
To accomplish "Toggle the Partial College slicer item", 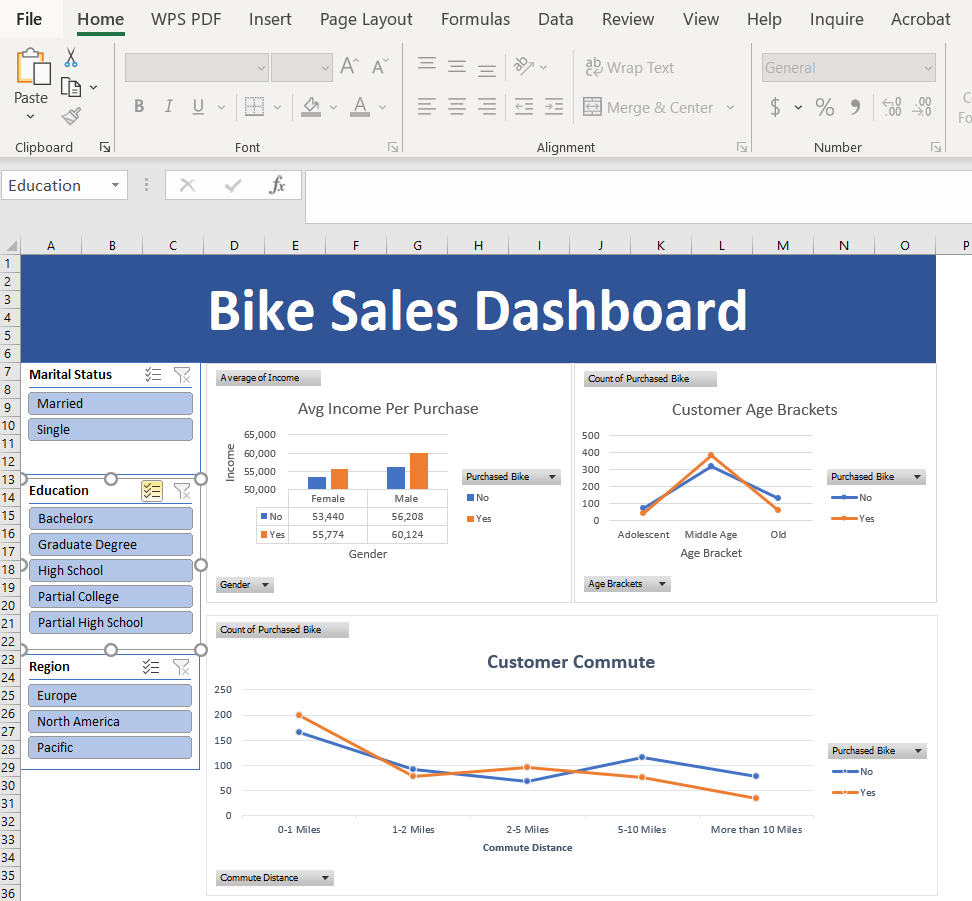I will point(110,597).
